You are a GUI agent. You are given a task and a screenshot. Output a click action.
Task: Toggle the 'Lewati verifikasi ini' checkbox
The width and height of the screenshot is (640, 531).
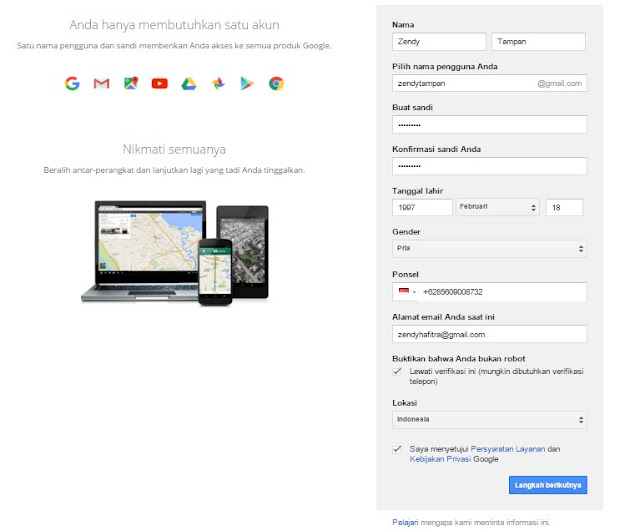click(x=397, y=371)
